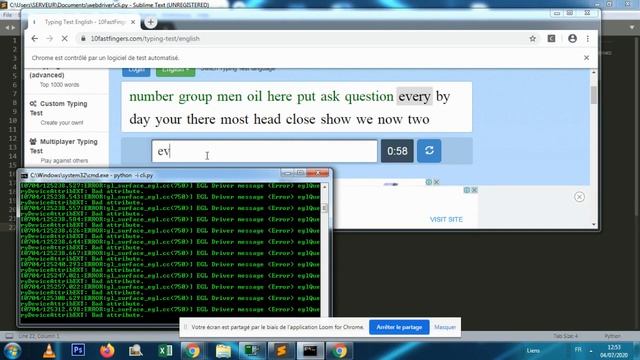Click the 0:58 countdown timer

click(x=397, y=151)
